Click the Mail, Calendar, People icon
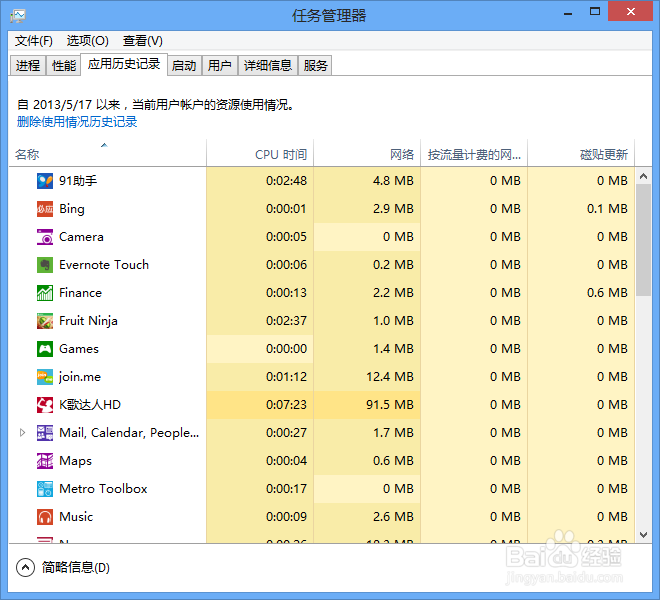Viewport: 660px width, 600px height. pos(45,433)
